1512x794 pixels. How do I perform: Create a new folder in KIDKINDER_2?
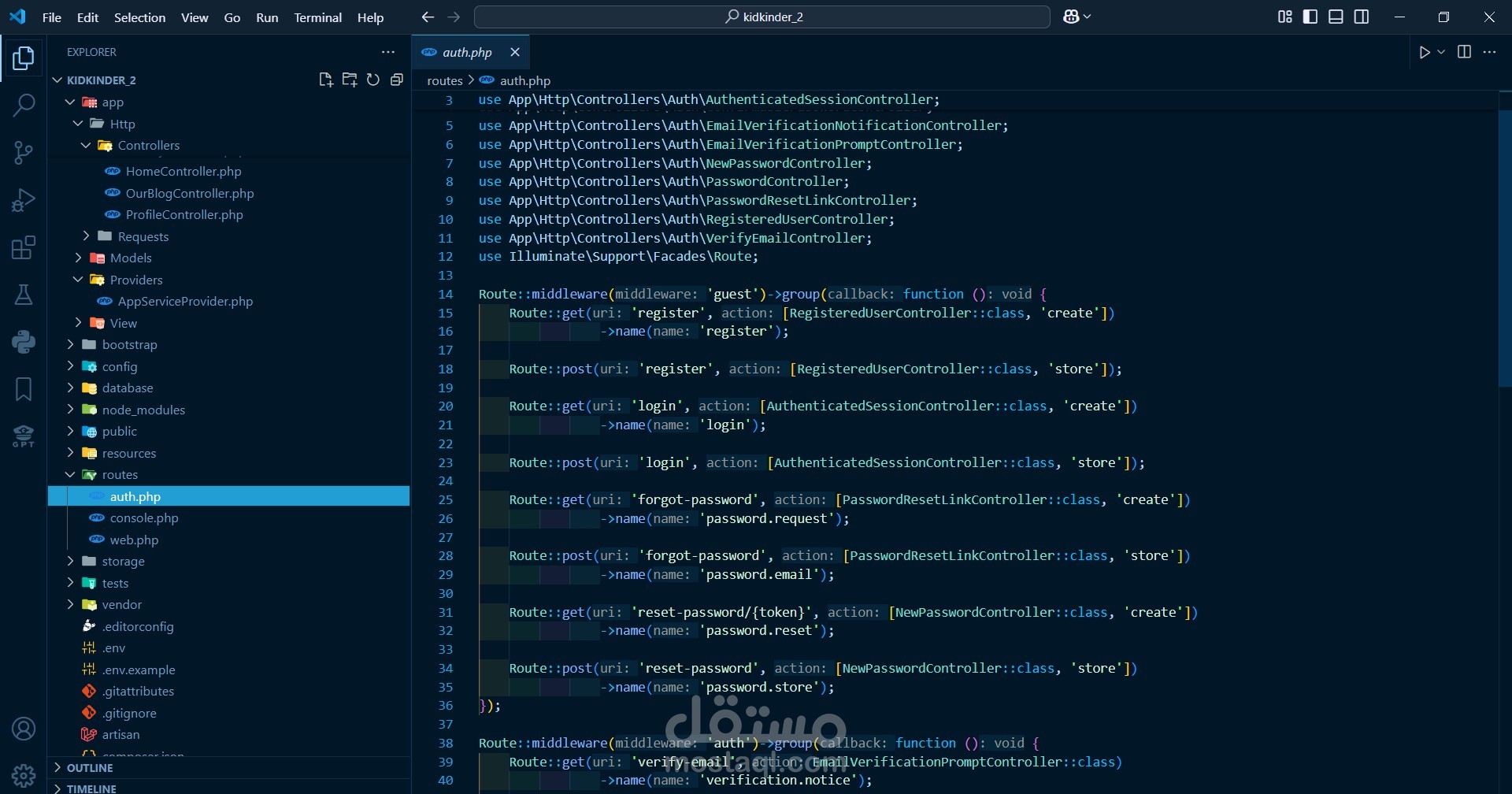click(350, 80)
